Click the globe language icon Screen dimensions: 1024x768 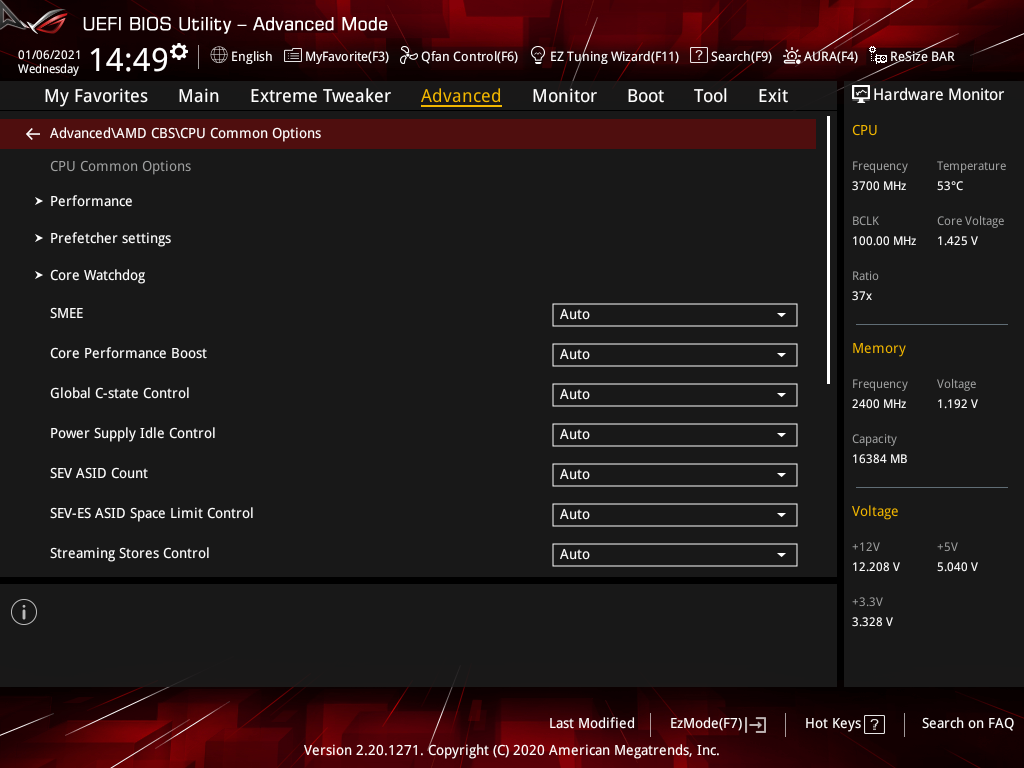[x=219, y=56]
